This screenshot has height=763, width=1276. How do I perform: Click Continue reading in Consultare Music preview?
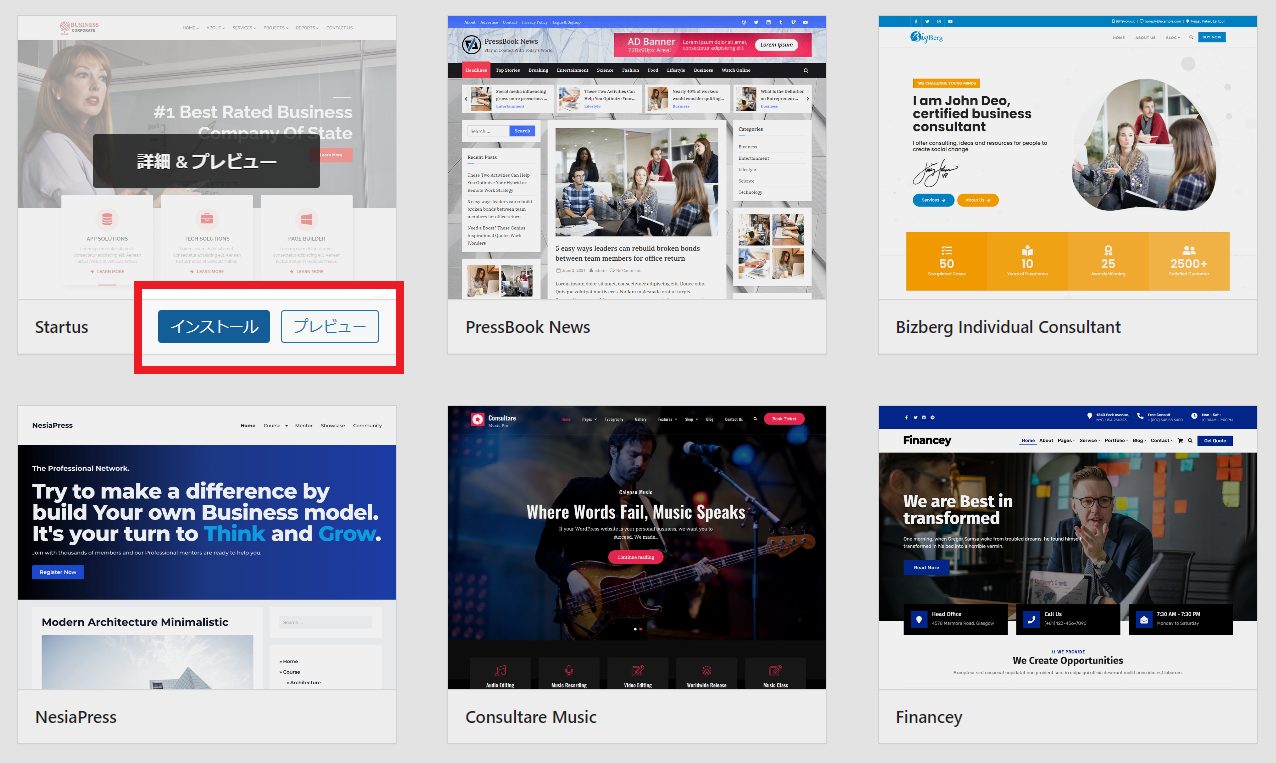pyautogui.click(x=636, y=557)
